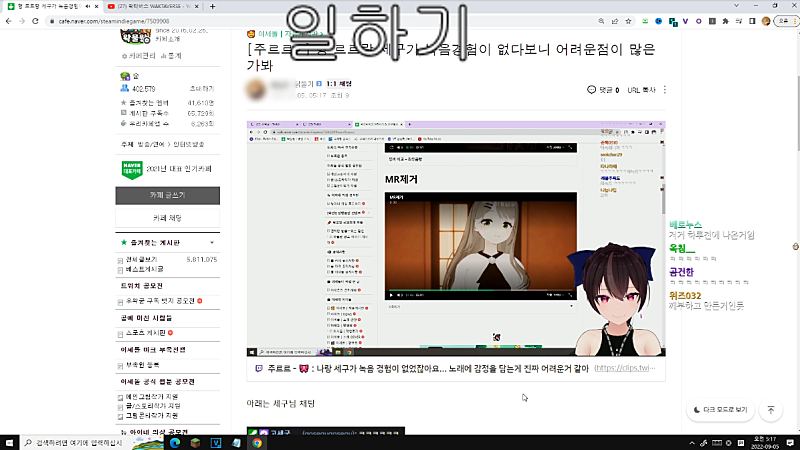Open the tab search chevron
The image size is (800, 450).
click(736, 6)
